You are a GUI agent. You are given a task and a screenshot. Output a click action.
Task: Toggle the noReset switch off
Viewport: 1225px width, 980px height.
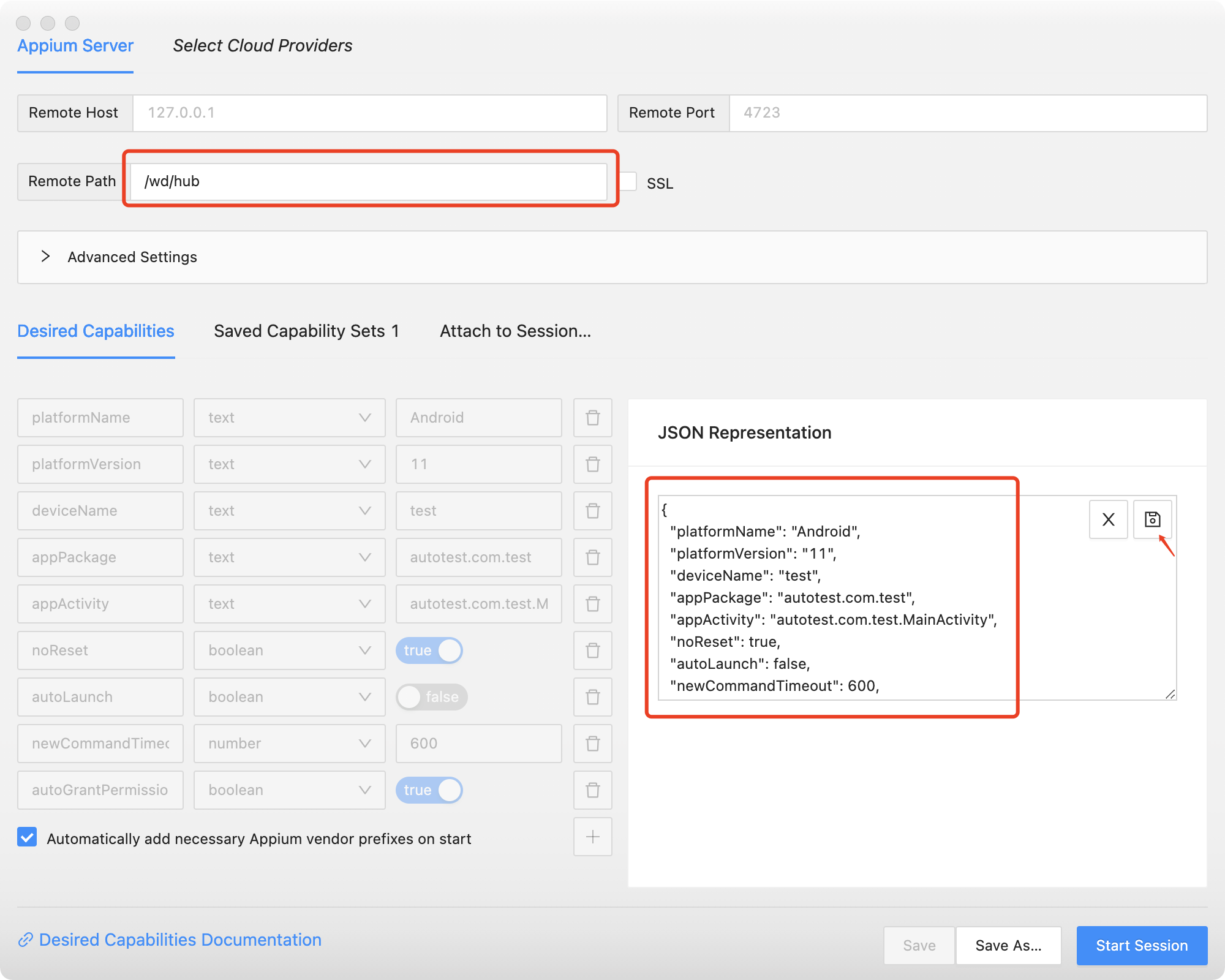pos(429,650)
